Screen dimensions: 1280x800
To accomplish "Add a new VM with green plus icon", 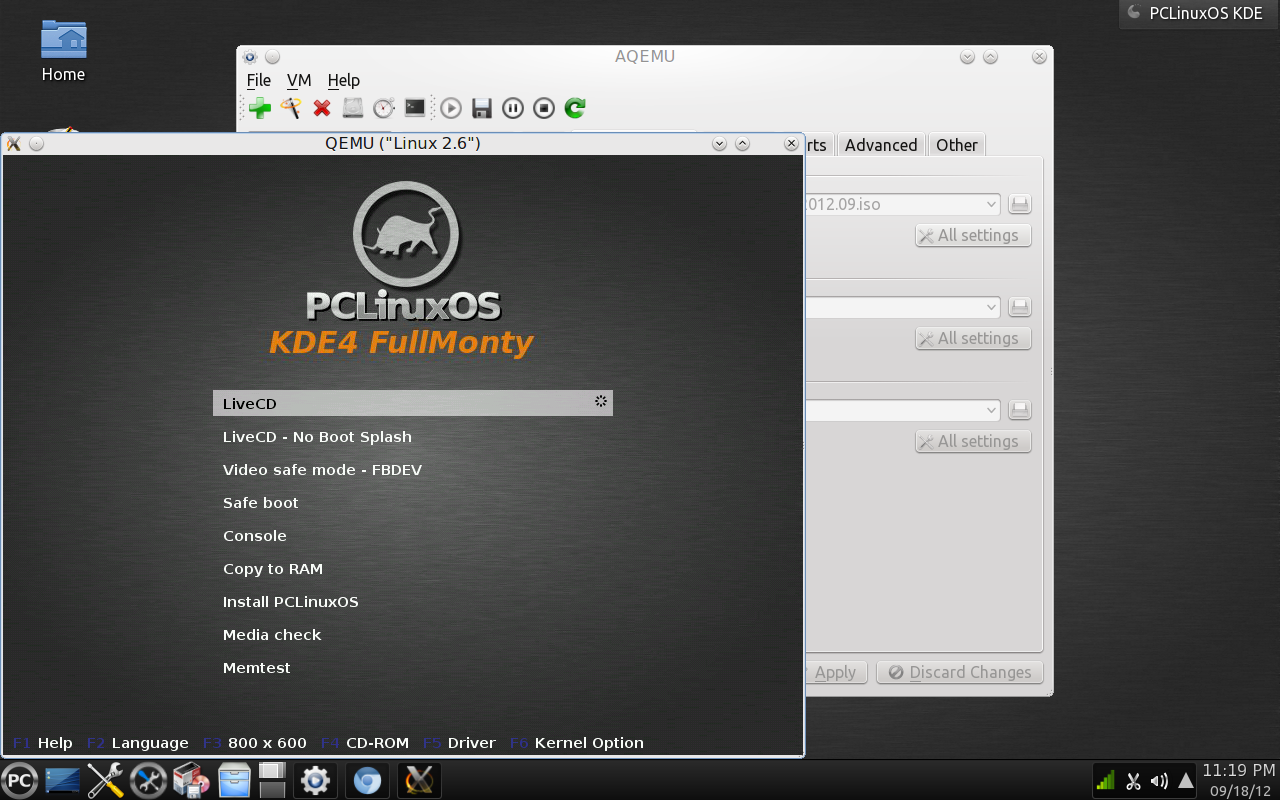I will (x=260, y=108).
